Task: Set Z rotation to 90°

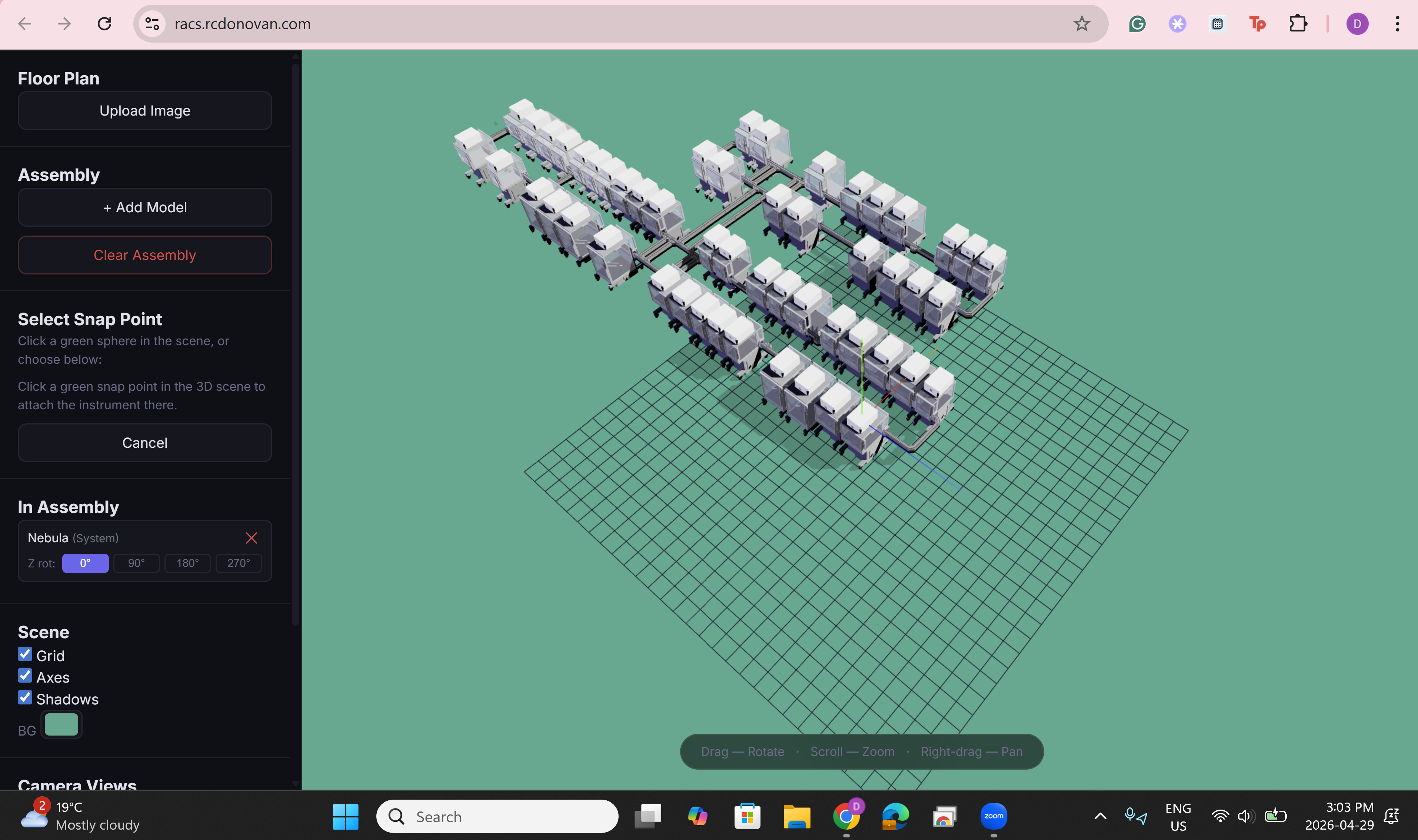Action: pos(136,563)
